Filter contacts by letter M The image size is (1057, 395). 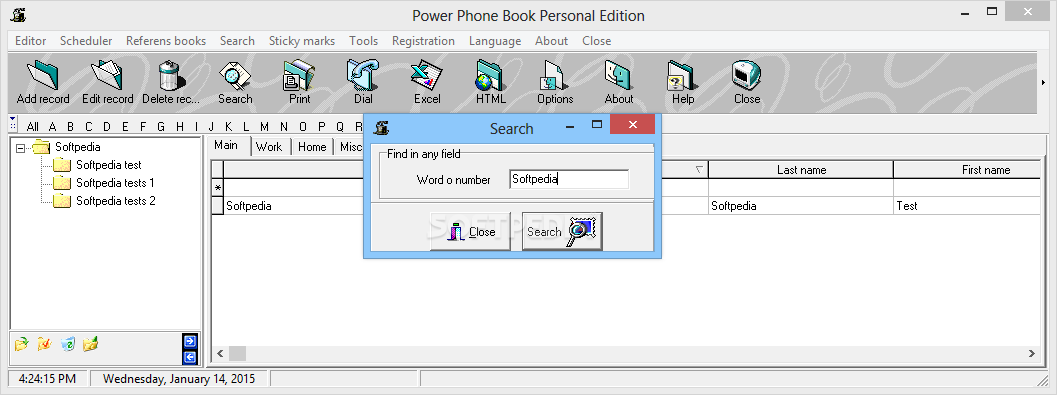pos(264,126)
